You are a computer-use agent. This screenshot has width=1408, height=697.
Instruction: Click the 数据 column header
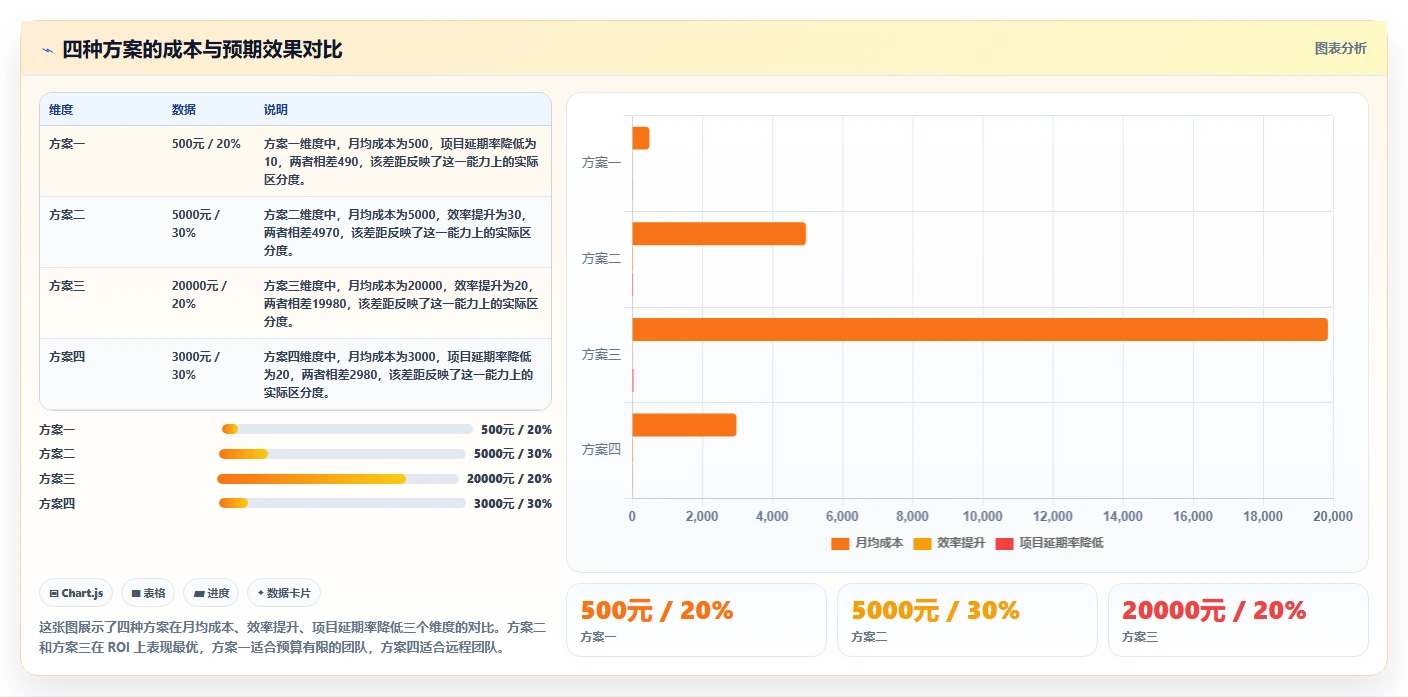click(184, 110)
